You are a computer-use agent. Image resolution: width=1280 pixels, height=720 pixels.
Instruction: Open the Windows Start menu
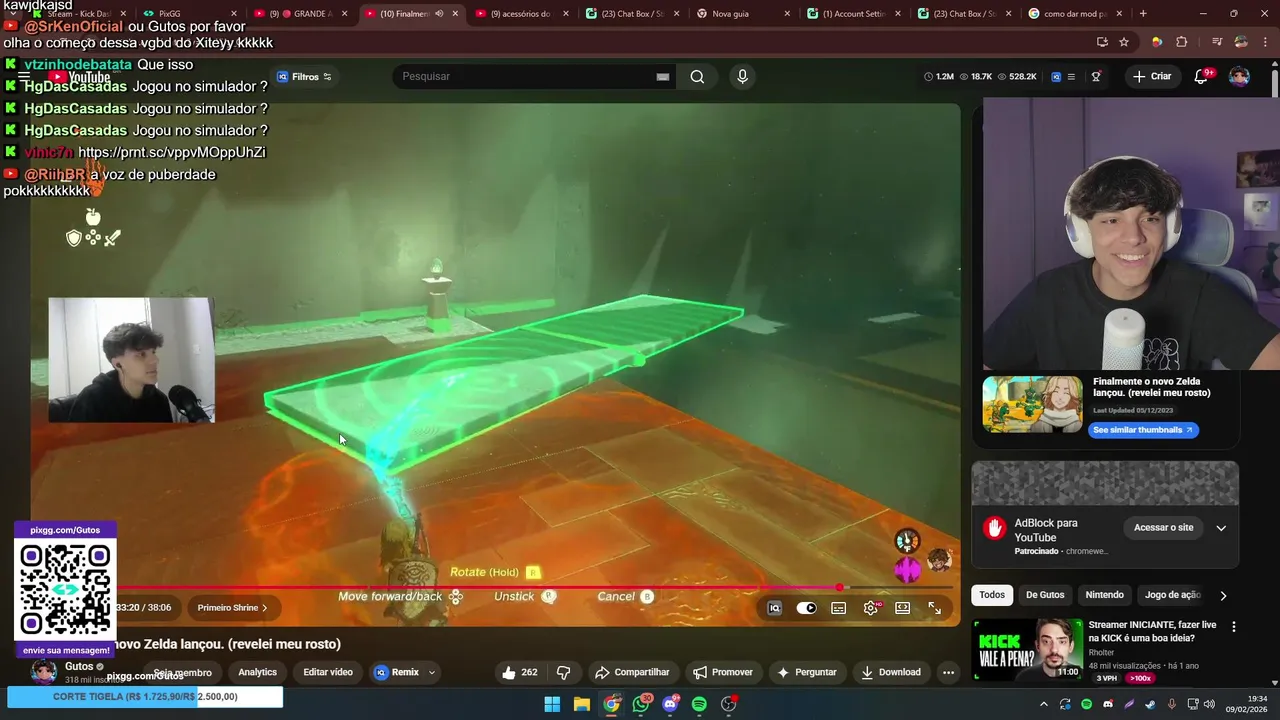click(x=552, y=704)
